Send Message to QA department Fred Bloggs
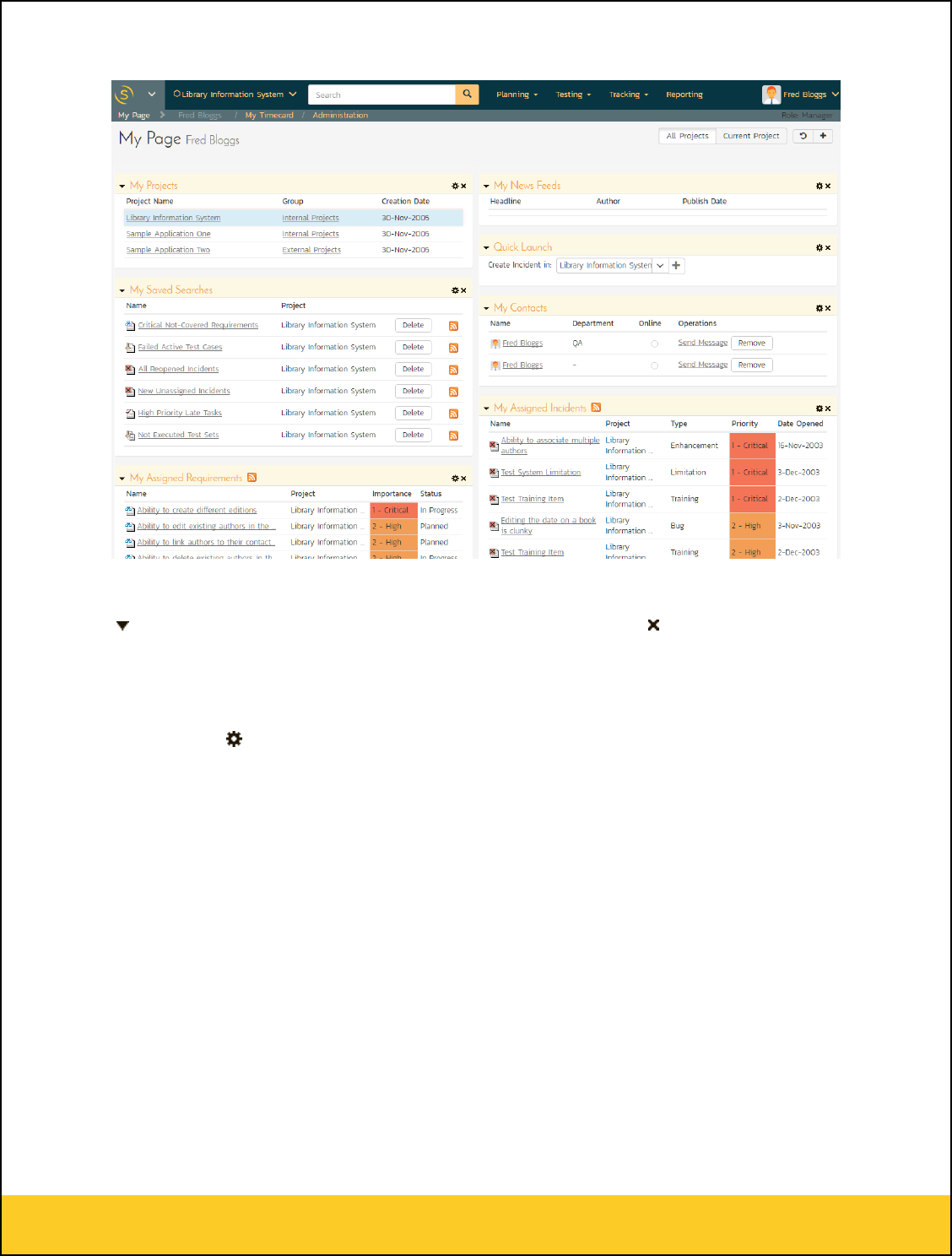The width and height of the screenshot is (952, 1256). coord(703,343)
